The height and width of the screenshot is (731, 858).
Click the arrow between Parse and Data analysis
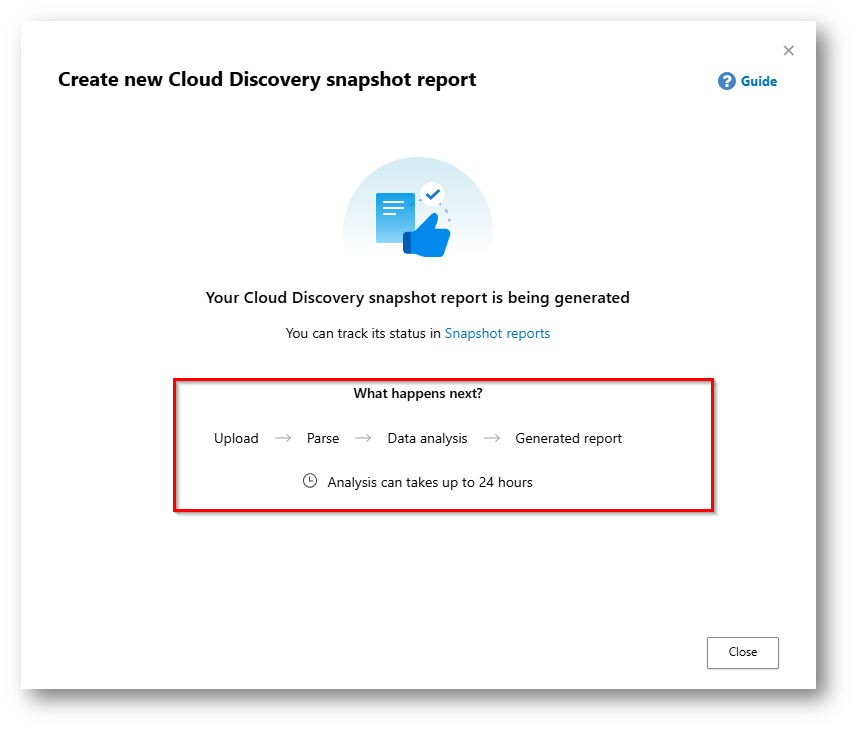coord(363,438)
